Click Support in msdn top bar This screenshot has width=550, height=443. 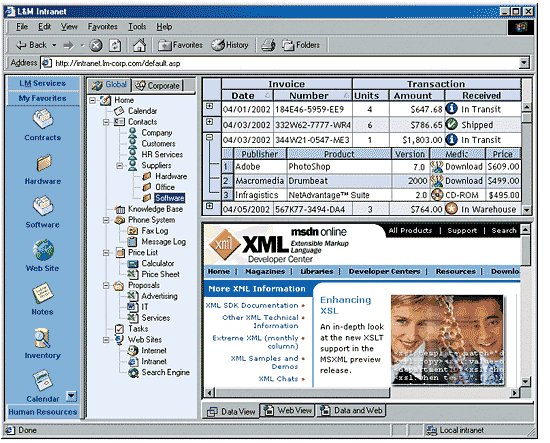[462, 230]
